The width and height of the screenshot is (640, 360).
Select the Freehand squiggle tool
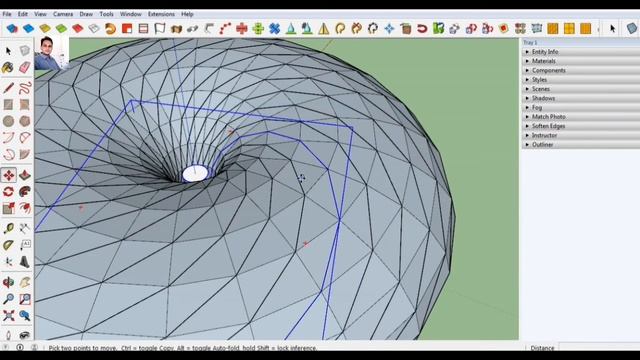click(24, 88)
